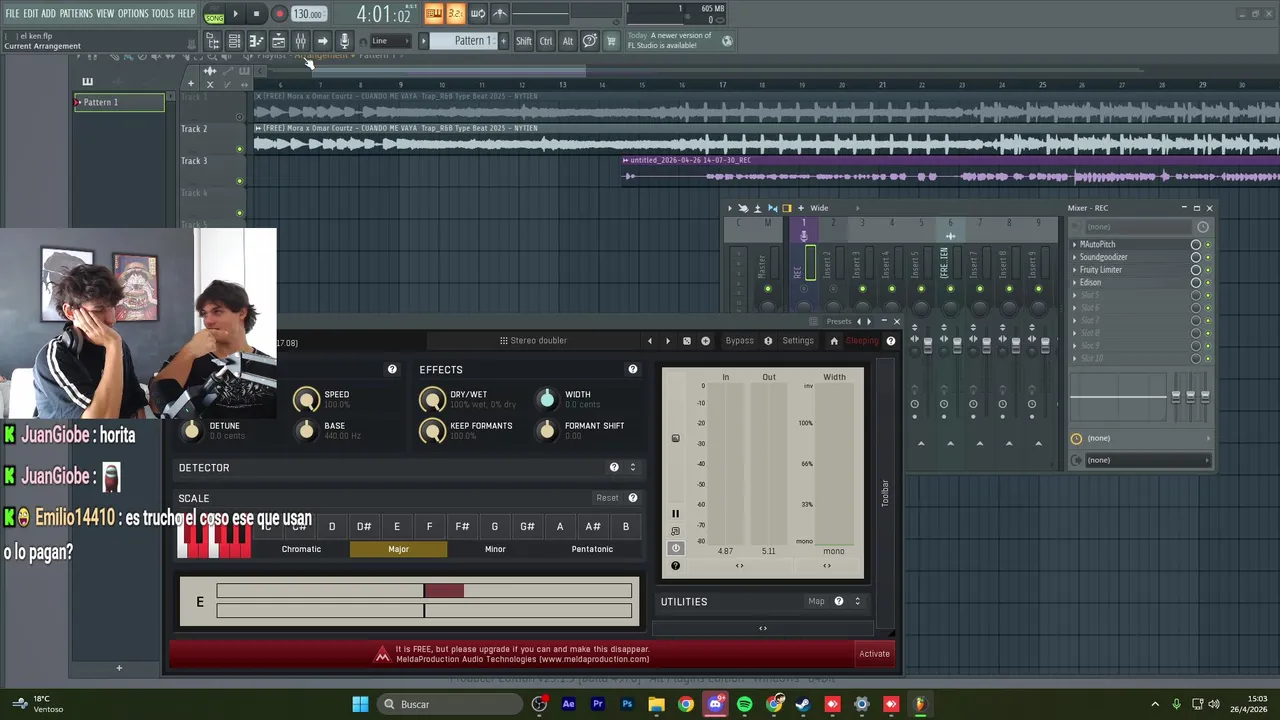
Task: Expand Fruity Limiter slot arrow
Action: tap(1075, 270)
